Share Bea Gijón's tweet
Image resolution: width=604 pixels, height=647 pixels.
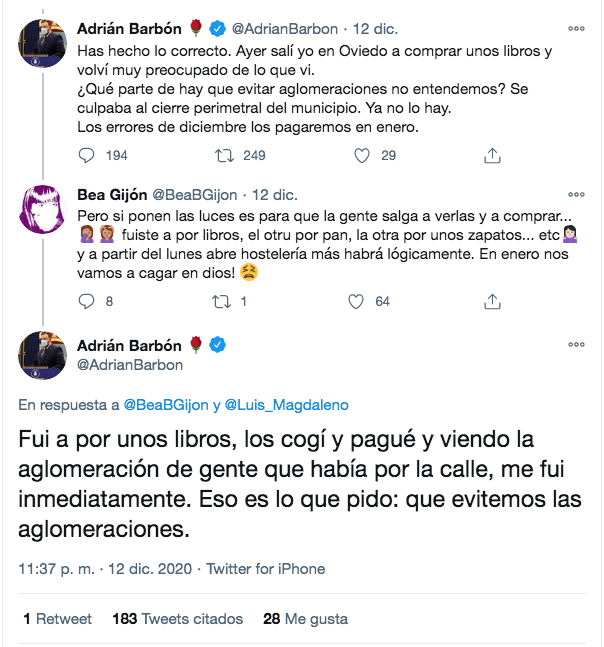[x=492, y=300]
